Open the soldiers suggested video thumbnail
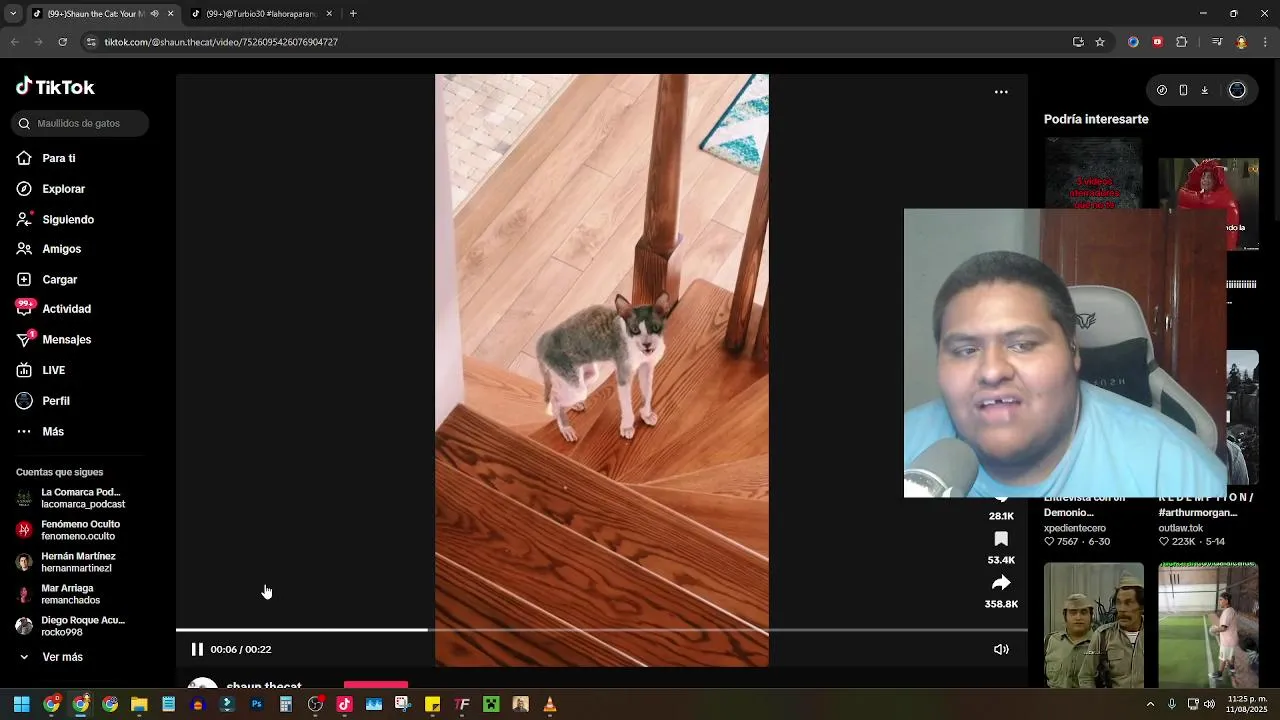Screen dimensions: 1280x720 point(1094,625)
